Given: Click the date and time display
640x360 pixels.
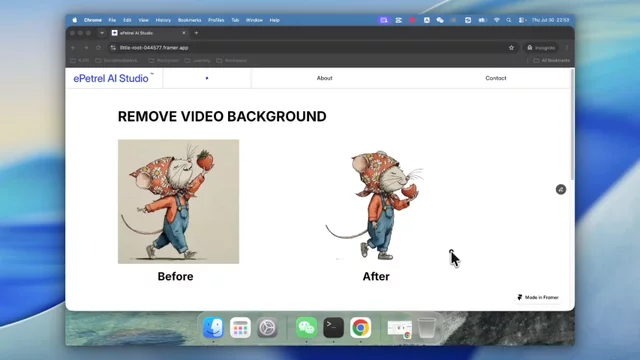Looking at the screenshot, I should [550, 20].
